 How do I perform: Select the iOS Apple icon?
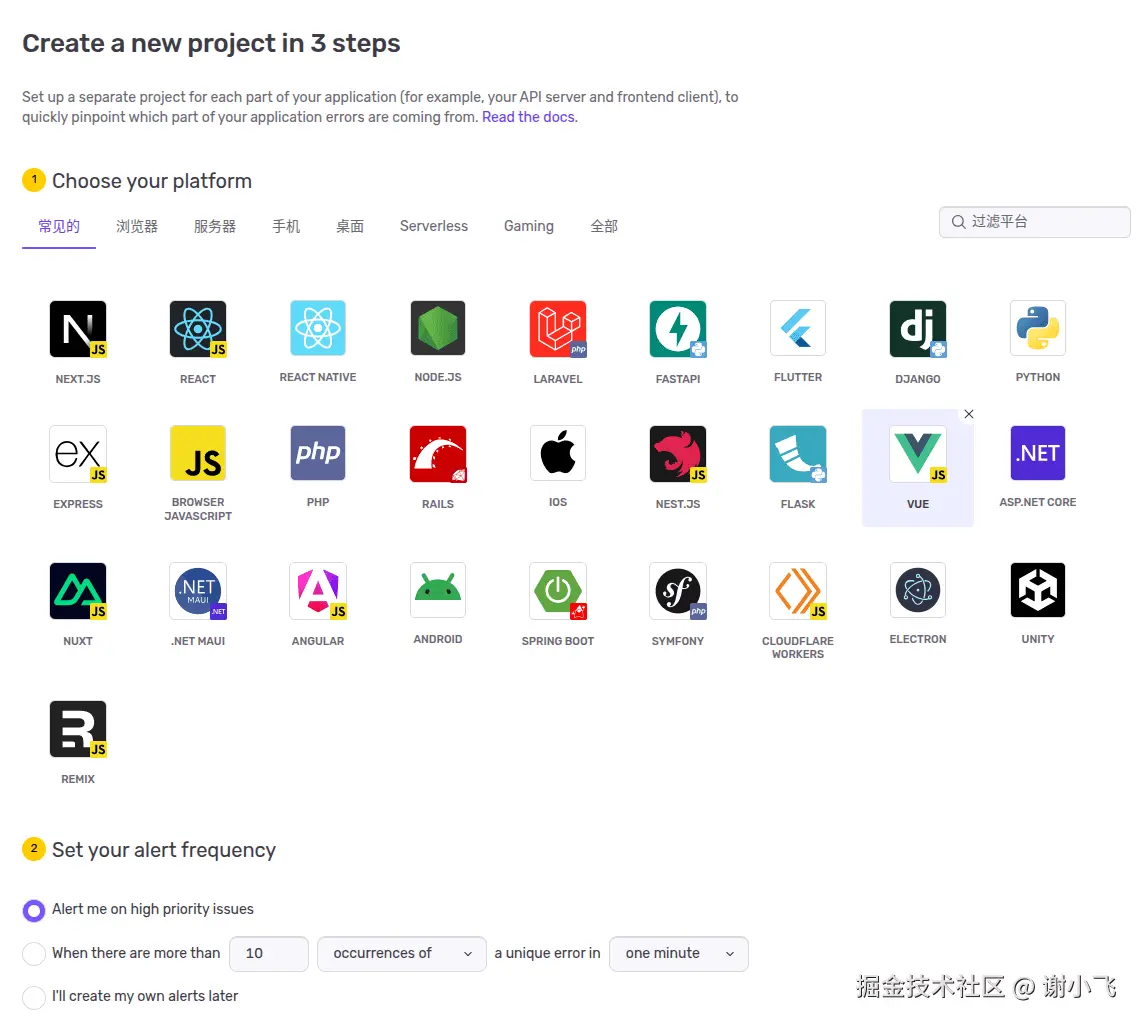[557, 452]
